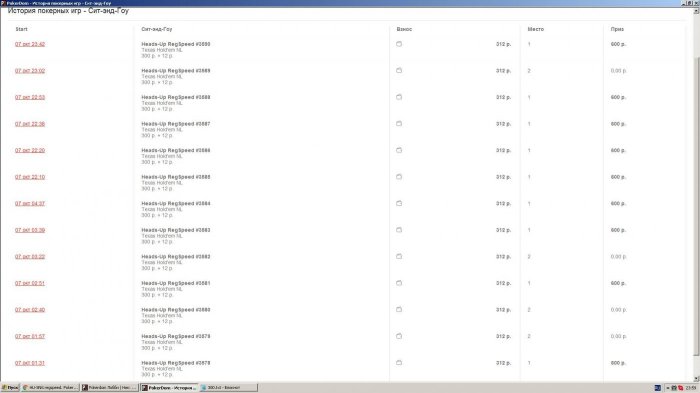Open the 07 окт 22:20 start time link

coord(30,151)
